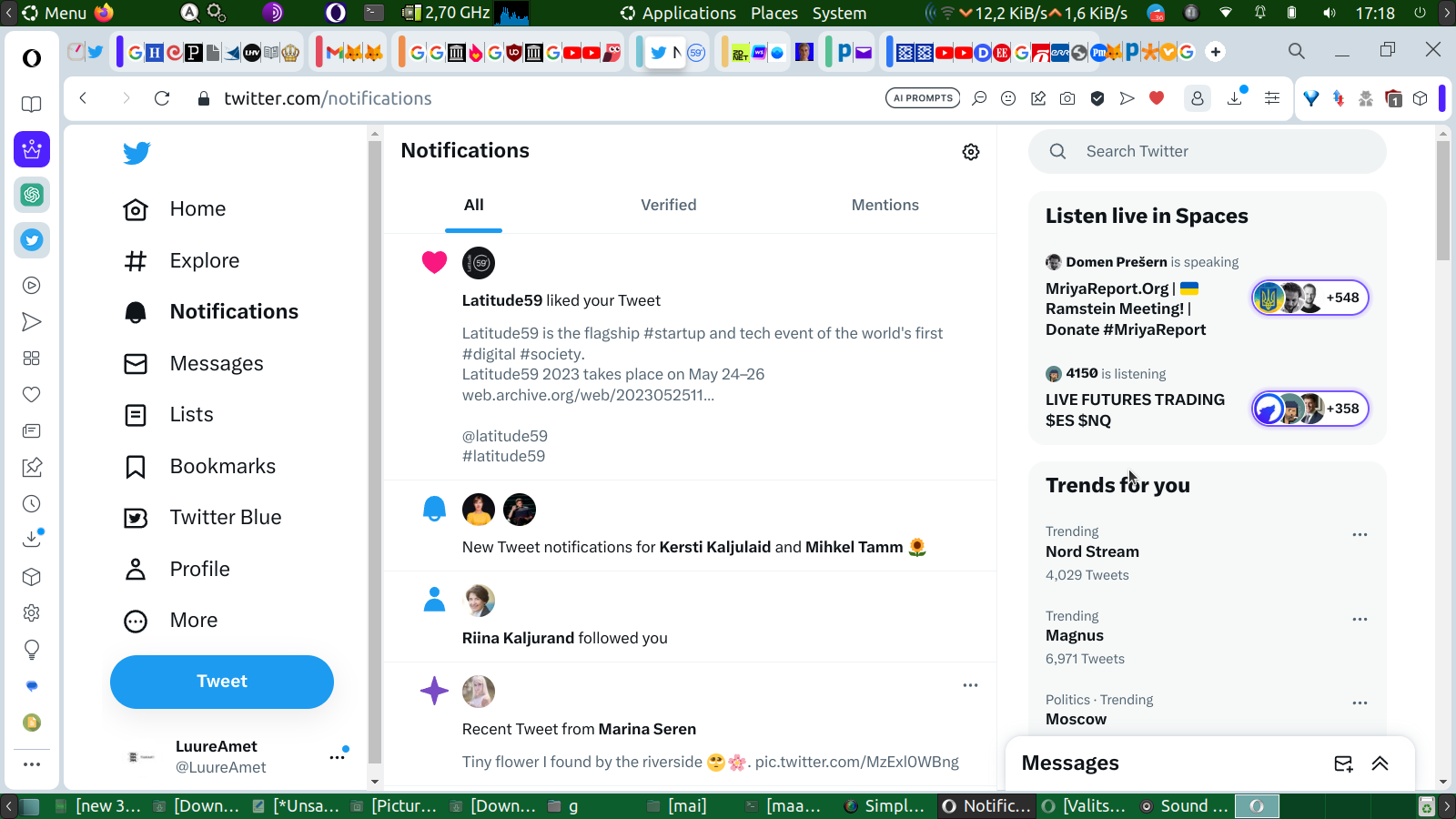
Task: Click the 17:18 clock in panel
Action: 1375,13
